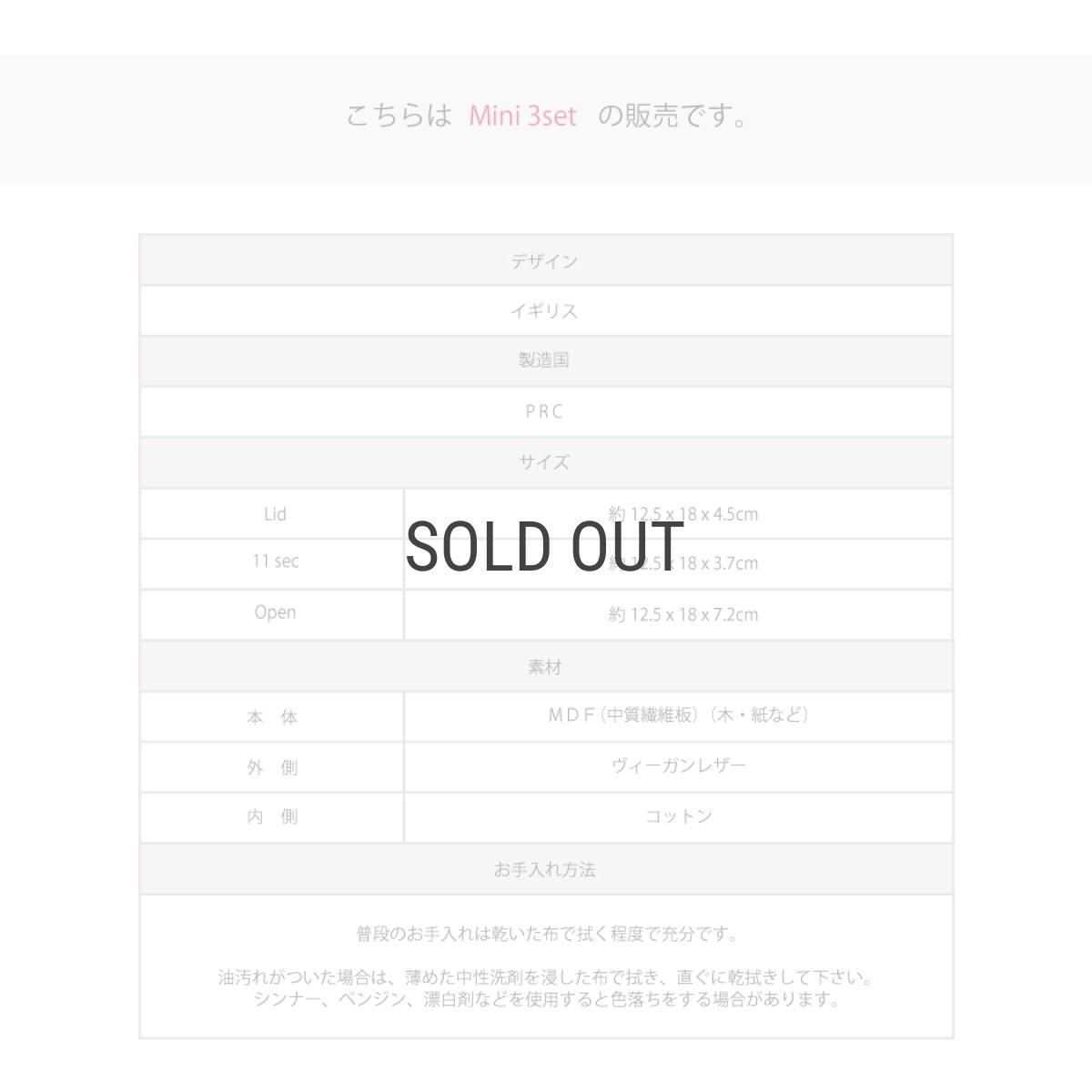
Task: Click the コットン inner material value
Action: coord(679,817)
